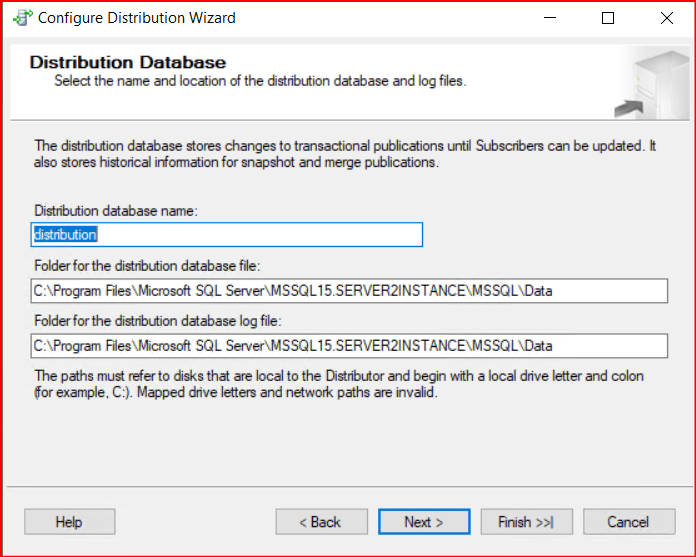Click the 'Folder for the distribution database log file:' label
Image resolution: width=696 pixels, height=557 pixels.
pyautogui.click(x=158, y=321)
